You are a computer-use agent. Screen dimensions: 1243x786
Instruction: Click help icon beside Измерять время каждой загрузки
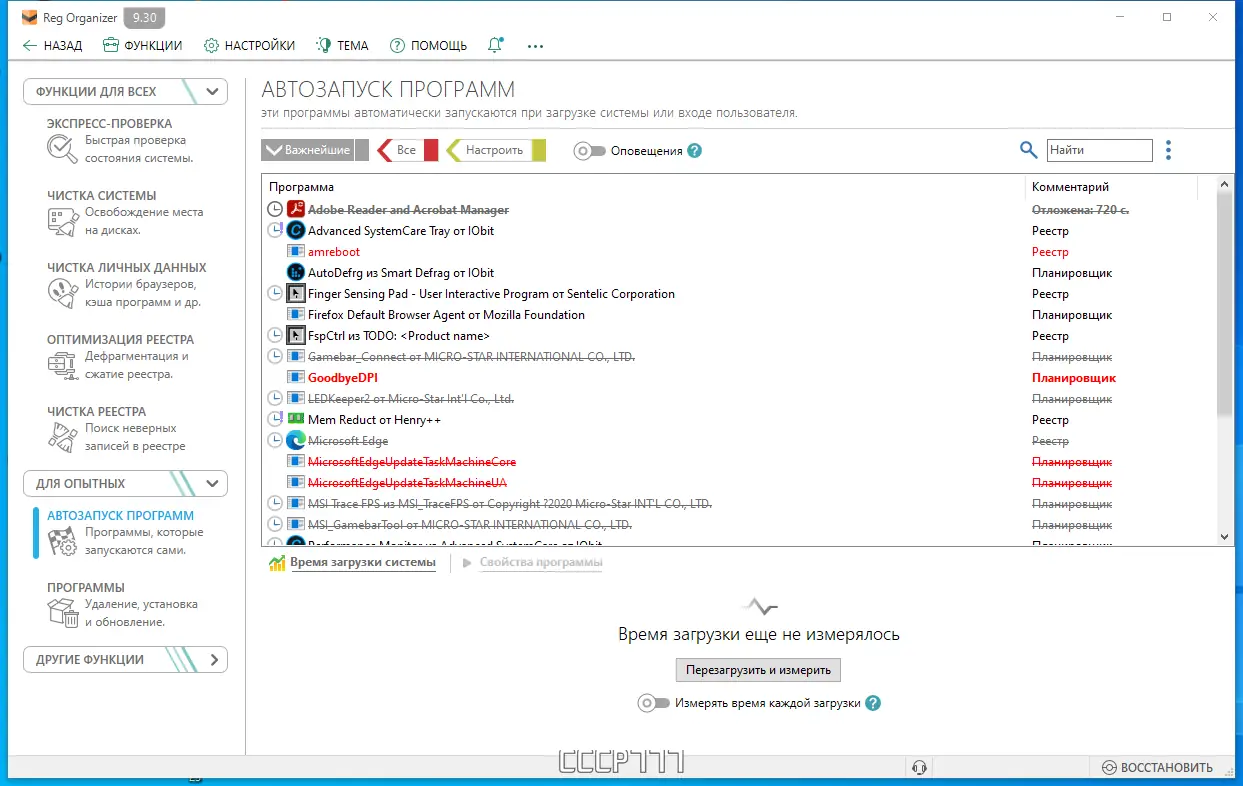tap(873, 703)
